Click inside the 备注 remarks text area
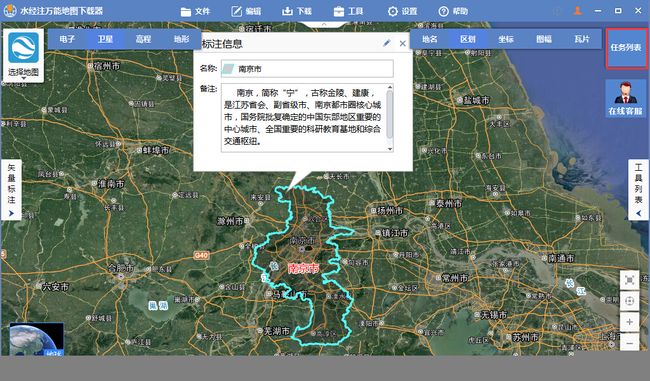650x381 pixels. [x=303, y=118]
